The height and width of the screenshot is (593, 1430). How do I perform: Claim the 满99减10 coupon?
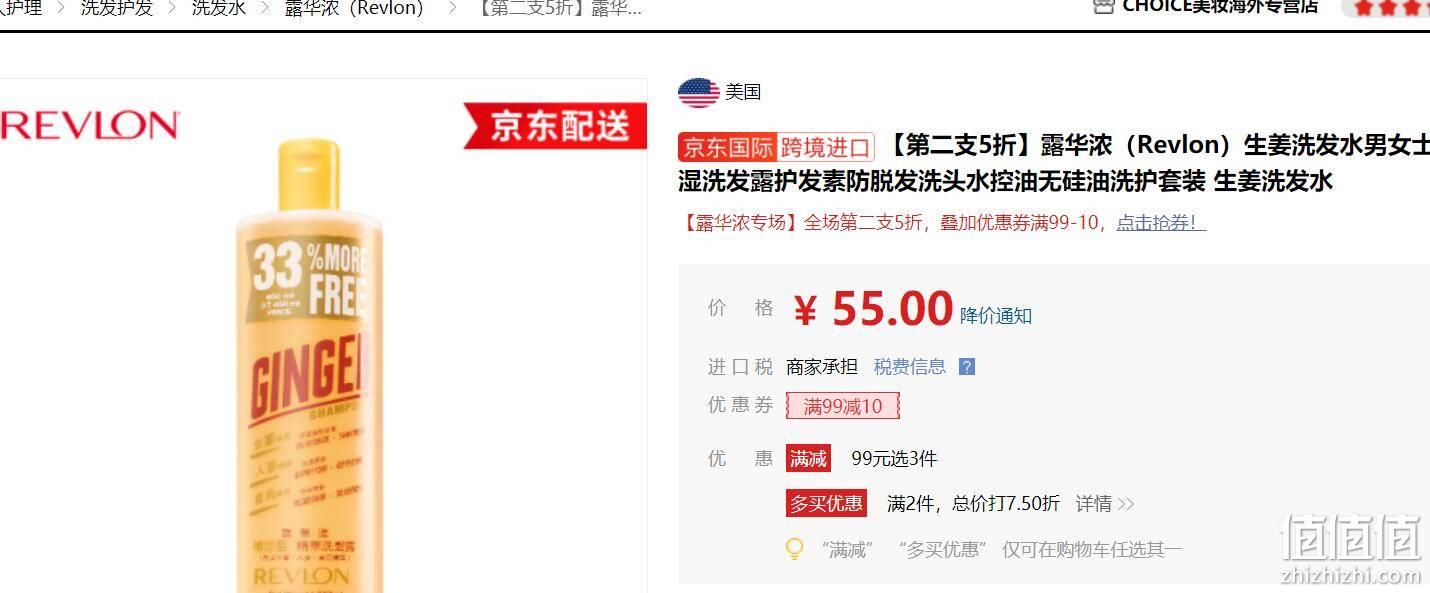(x=843, y=406)
